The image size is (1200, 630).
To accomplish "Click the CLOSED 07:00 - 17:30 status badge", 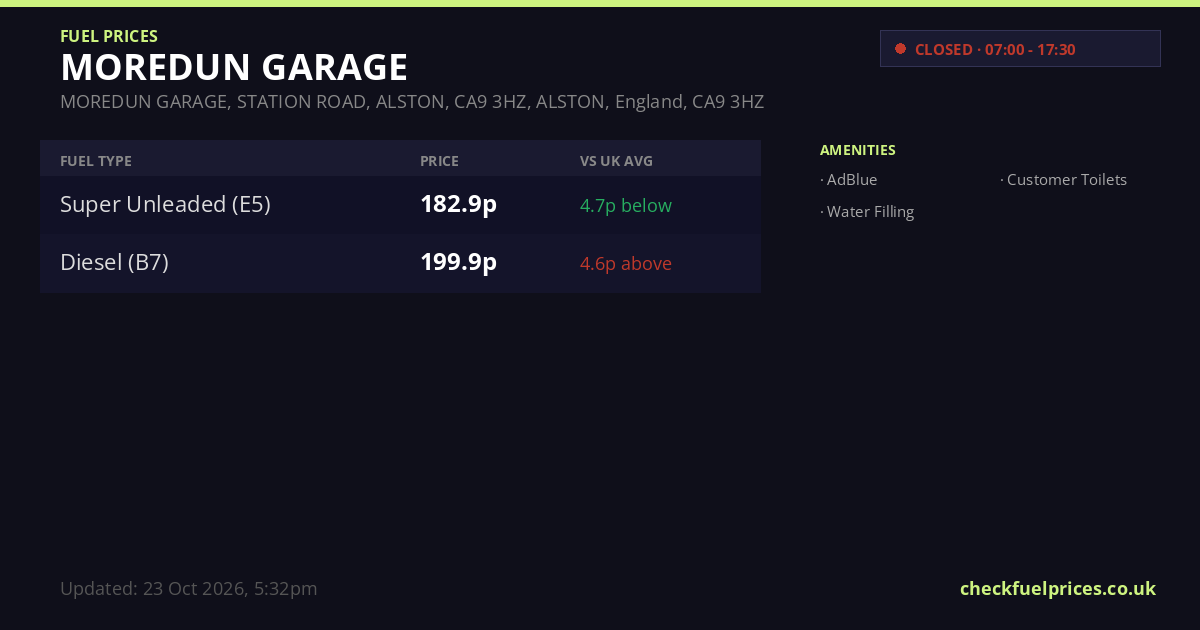I will [x=1020, y=49].
